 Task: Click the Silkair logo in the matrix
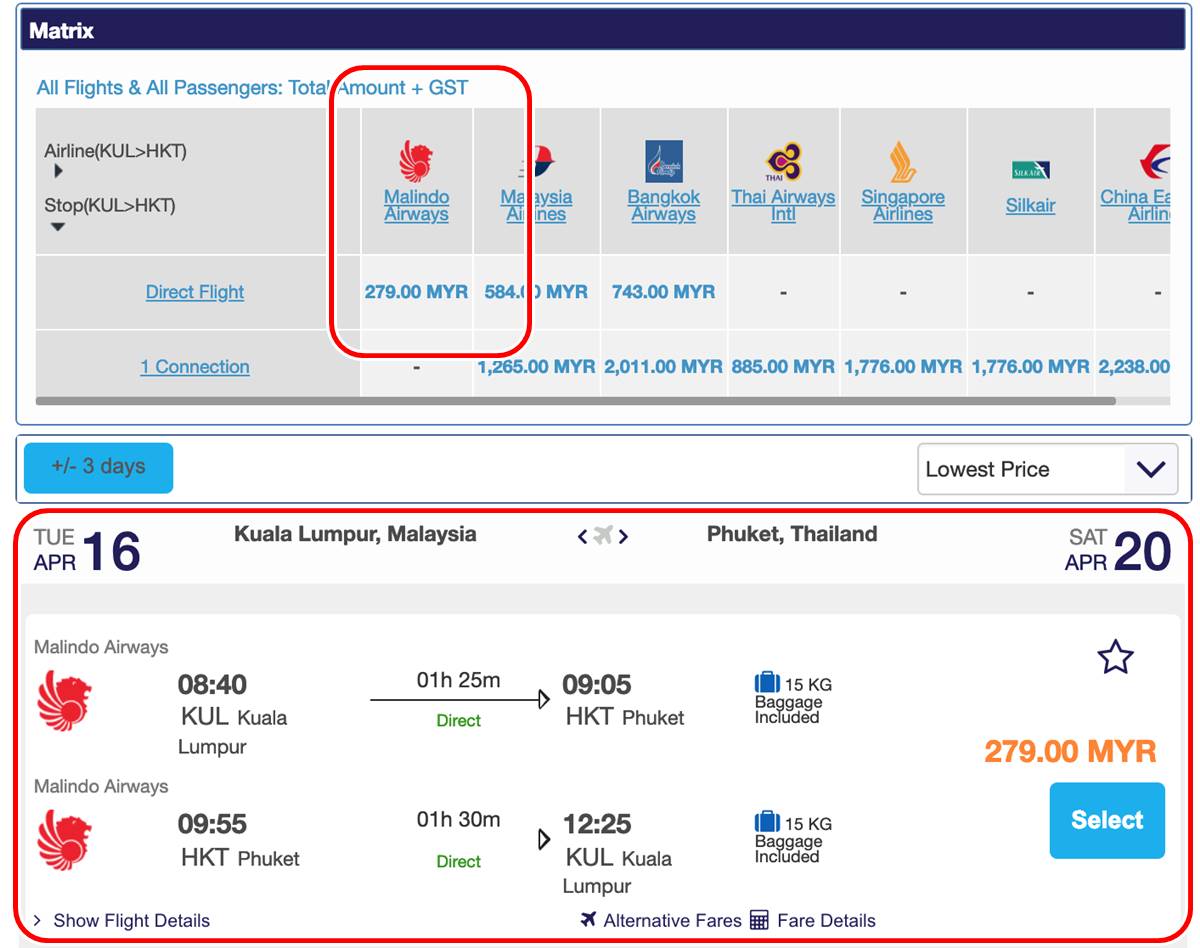[1030, 170]
